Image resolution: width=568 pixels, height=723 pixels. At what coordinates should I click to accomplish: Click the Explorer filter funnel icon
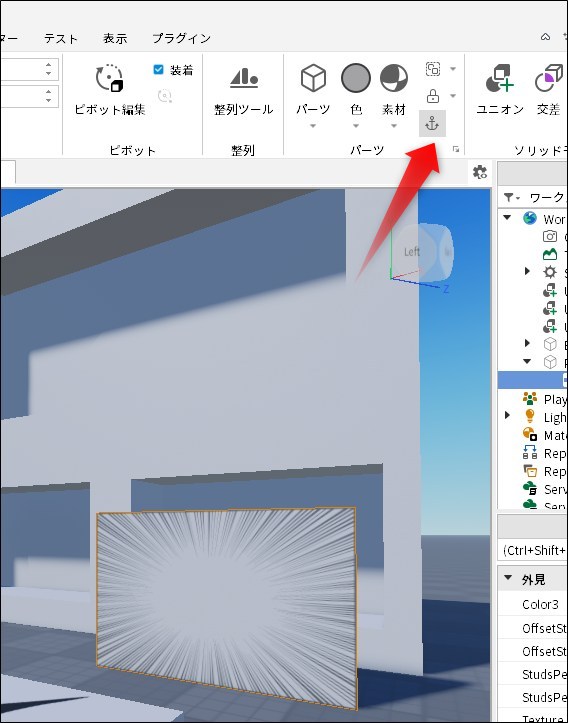(509, 197)
